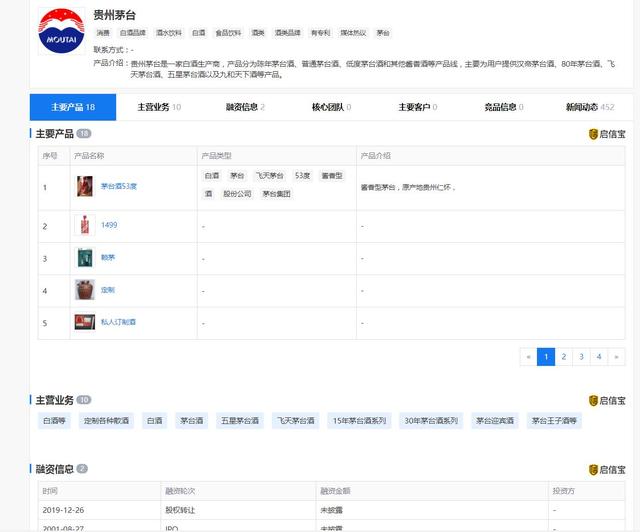Viewport: 640px width, 532px height.
Task: Click the 媒体热议 company tag
Action: click(x=353, y=33)
